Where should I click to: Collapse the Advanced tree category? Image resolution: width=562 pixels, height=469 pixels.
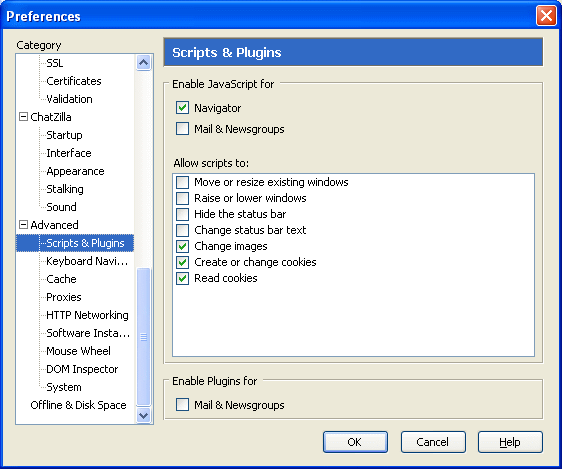(x=23, y=225)
